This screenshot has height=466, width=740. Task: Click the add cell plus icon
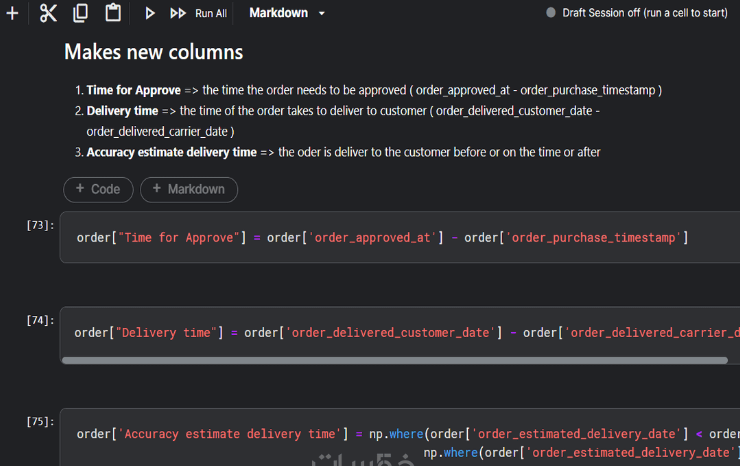(x=12, y=13)
